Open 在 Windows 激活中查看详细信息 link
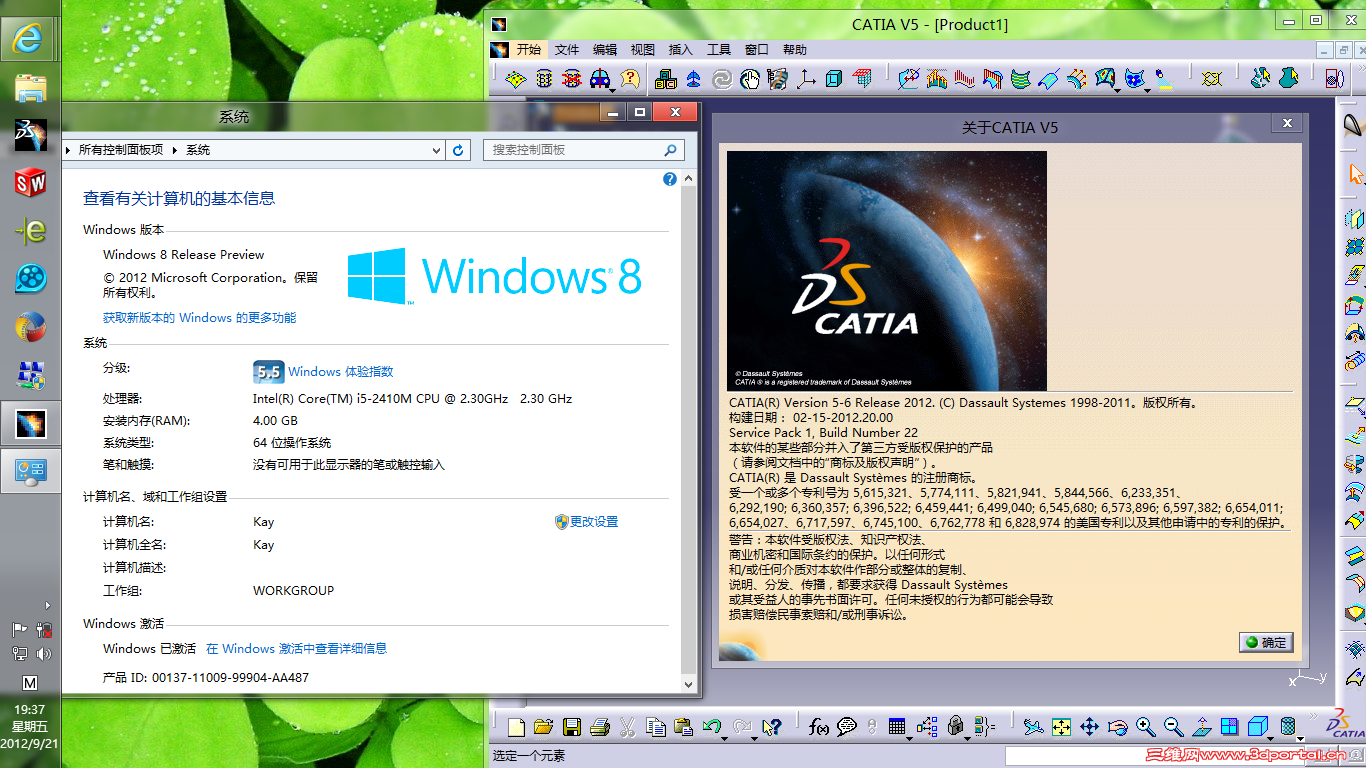The height and width of the screenshot is (768, 1366). 296,649
